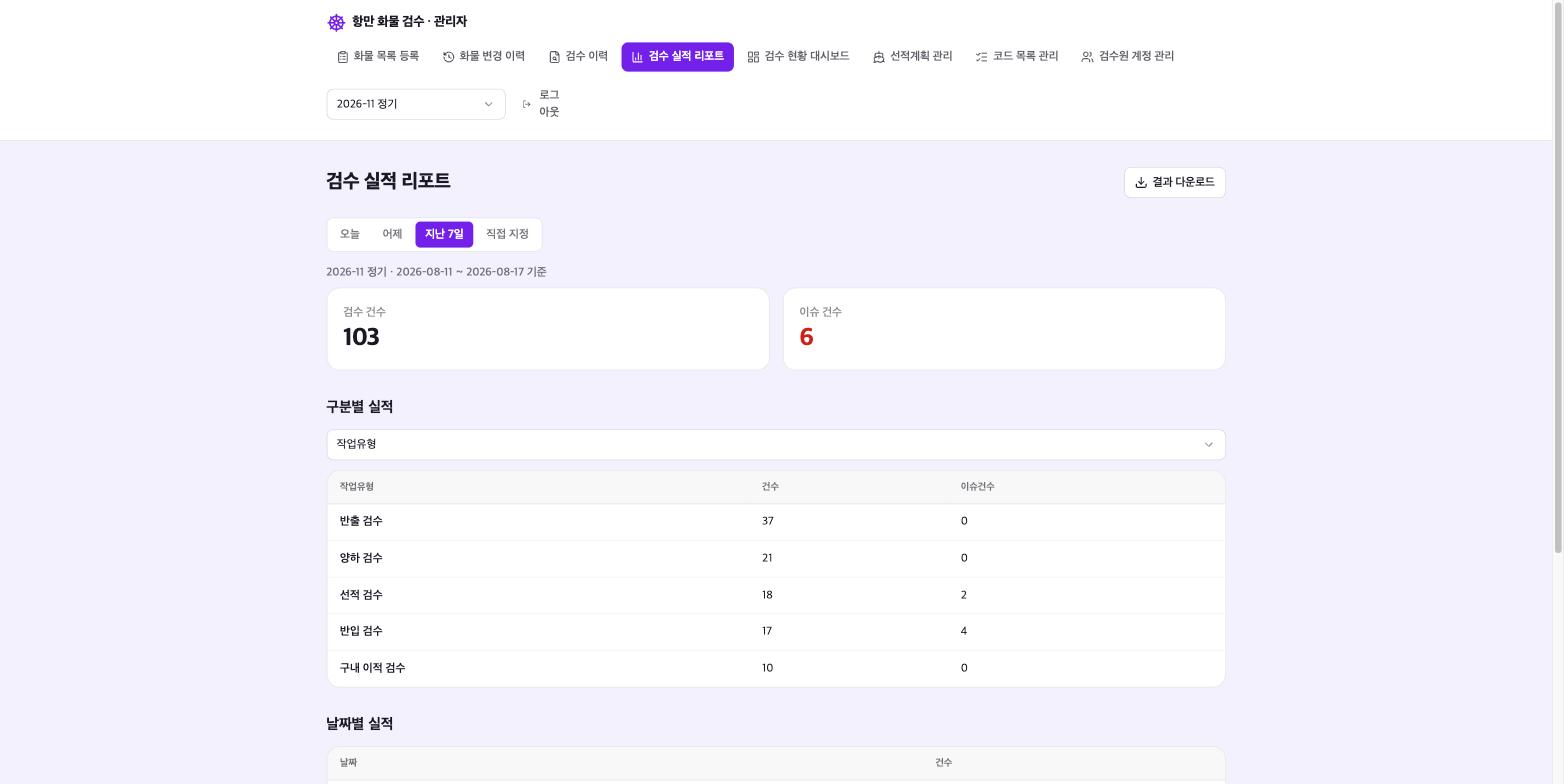1564x784 pixels.
Task: Click the 날짜별 실적 section heading
Action: [x=360, y=724]
